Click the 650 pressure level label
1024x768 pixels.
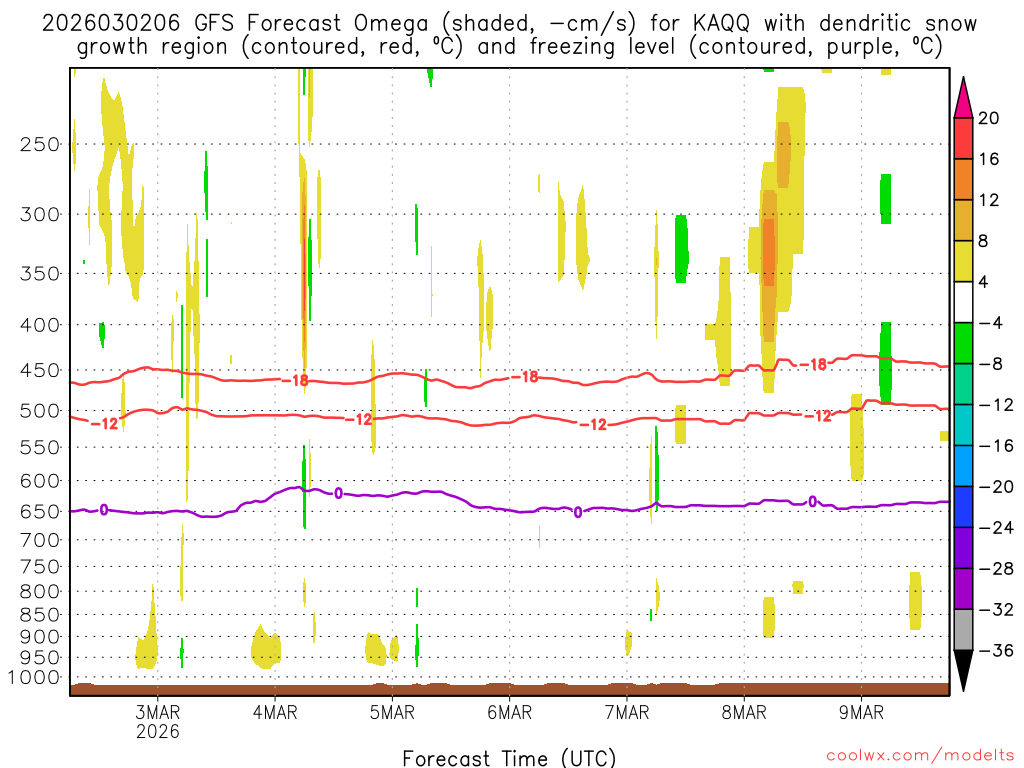(x=40, y=511)
